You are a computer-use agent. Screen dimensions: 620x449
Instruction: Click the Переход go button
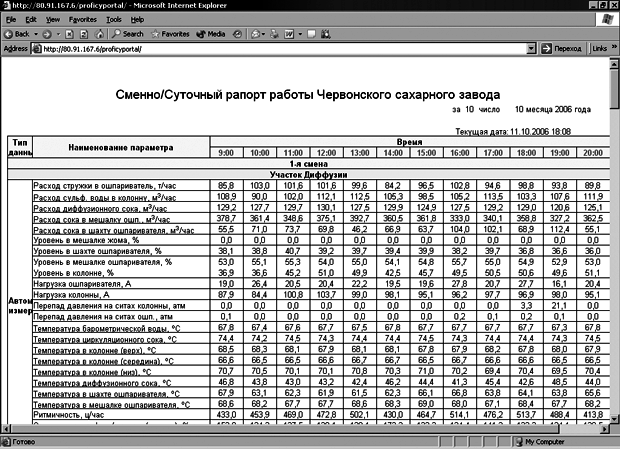coord(561,49)
